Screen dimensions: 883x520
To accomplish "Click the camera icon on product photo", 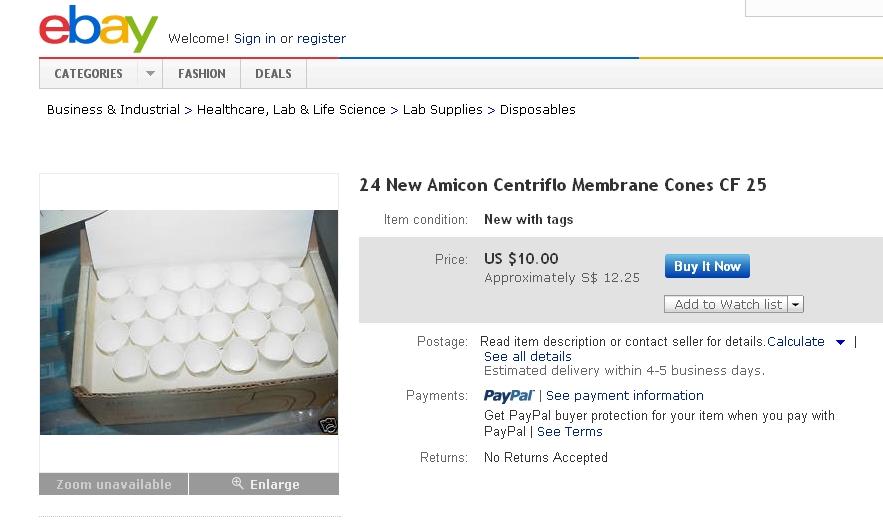I will click(x=327, y=425).
